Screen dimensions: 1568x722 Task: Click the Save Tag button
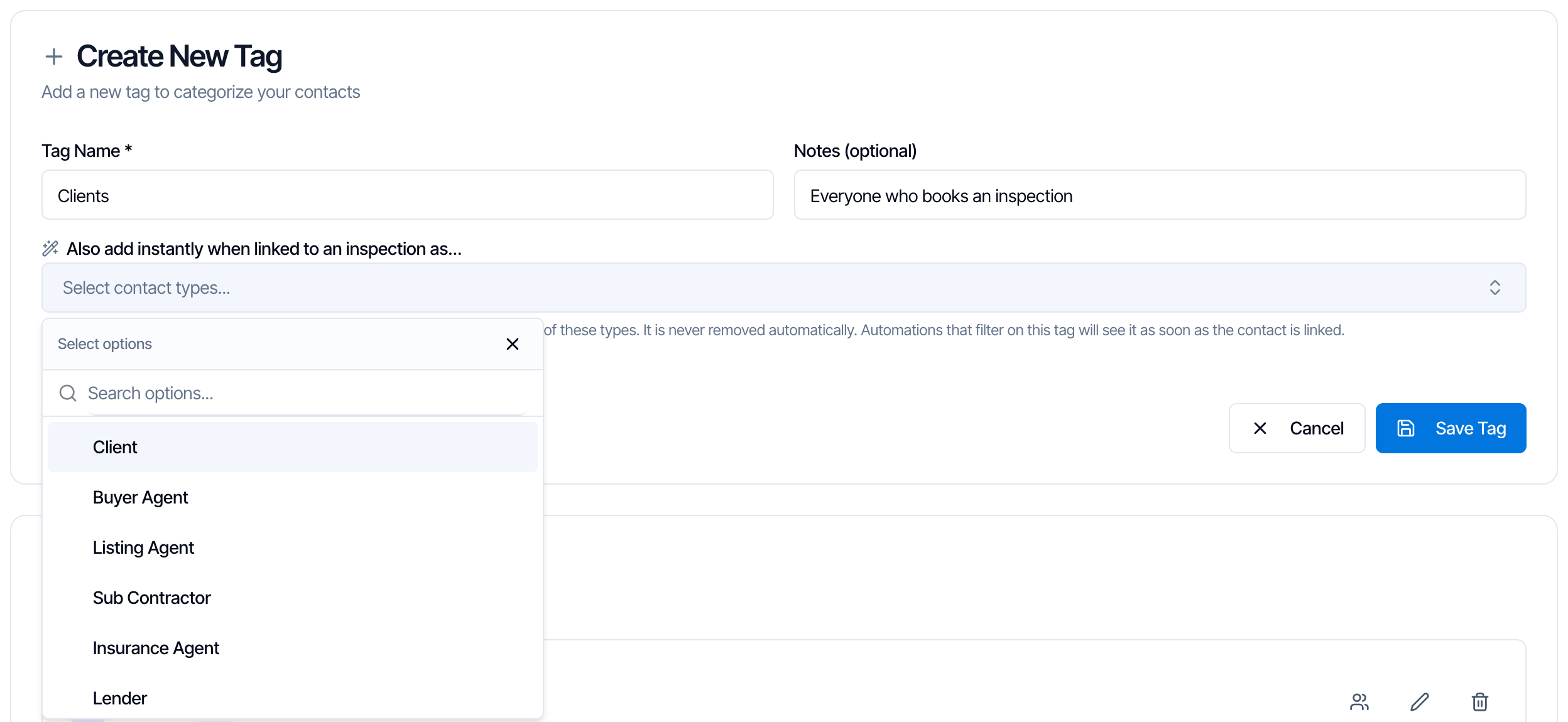pyautogui.click(x=1451, y=428)
